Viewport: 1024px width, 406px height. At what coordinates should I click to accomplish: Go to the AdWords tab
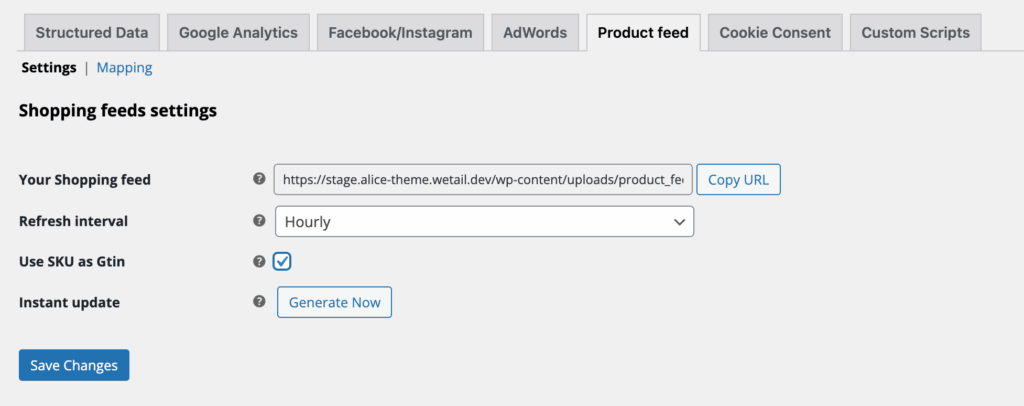tap(535, 32)
